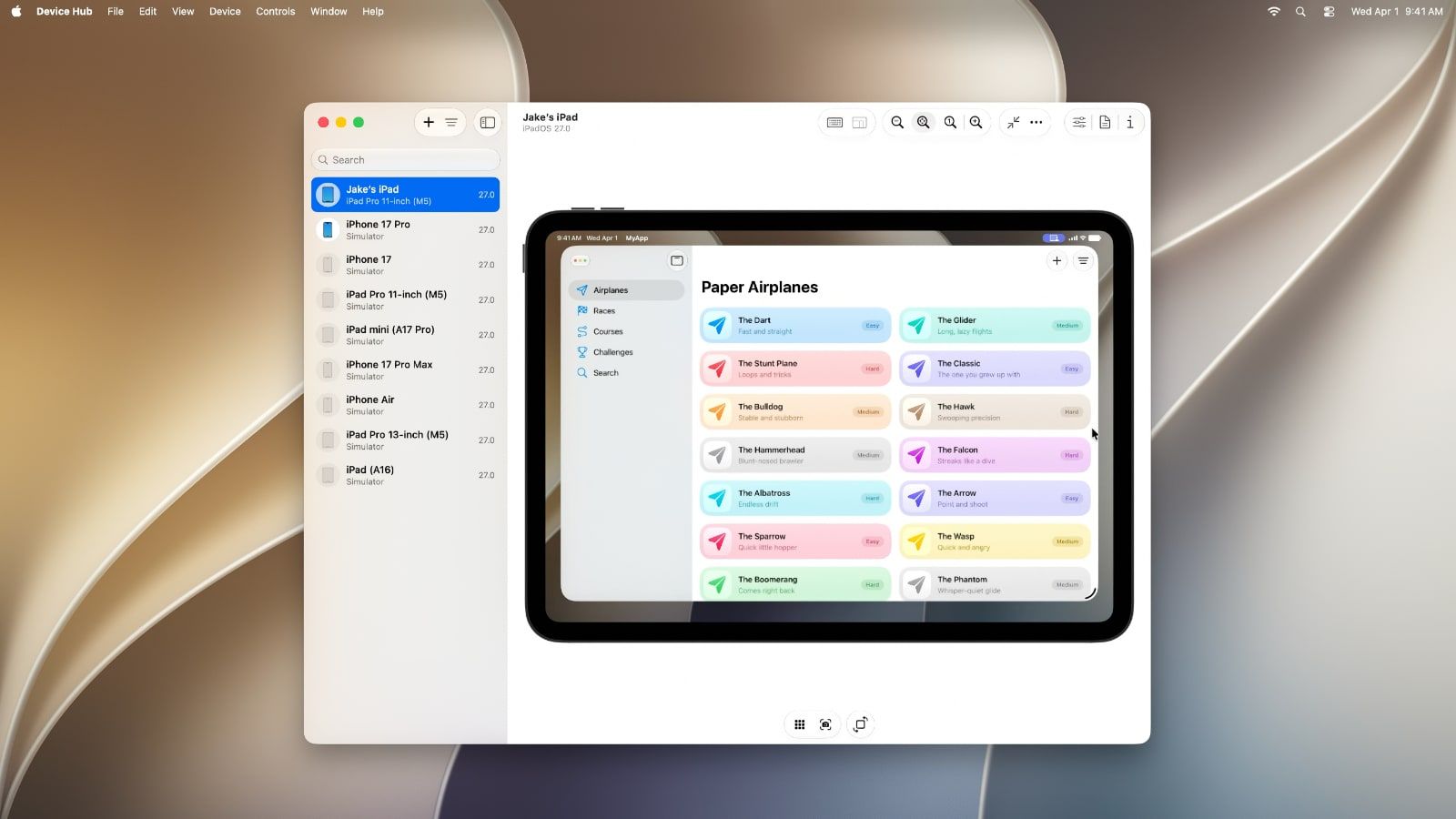Image resolution: width=1456 pixels, height=819 pixels.
Task: Select iPad Pro 13-inch (M5) simulator
Action: click(406, 440)
